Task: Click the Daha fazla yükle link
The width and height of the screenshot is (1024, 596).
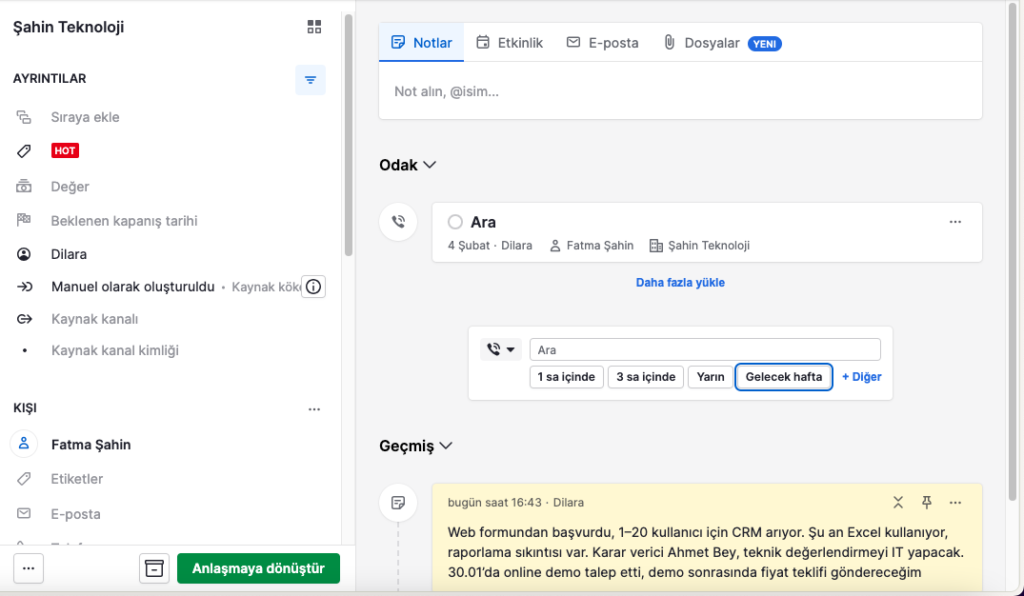Action: (680, 283)
